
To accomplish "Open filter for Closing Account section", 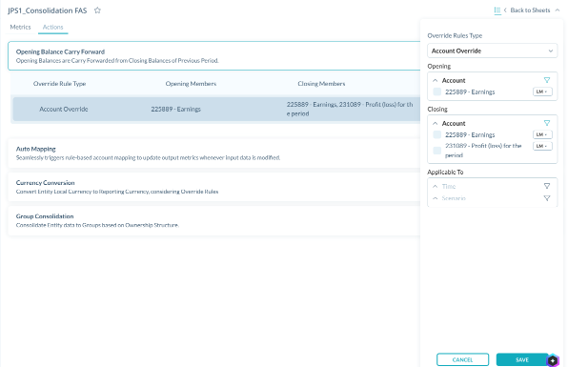I will coord(547,123).
